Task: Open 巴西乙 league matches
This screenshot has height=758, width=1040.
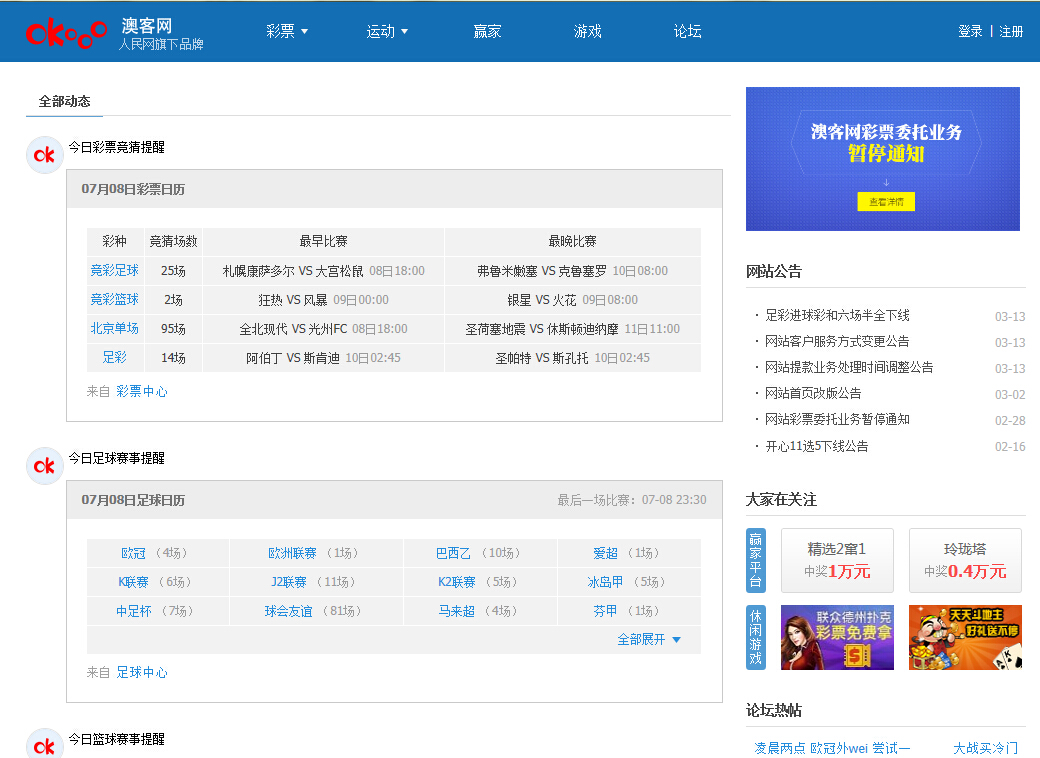Action: (x=453, y=553)
